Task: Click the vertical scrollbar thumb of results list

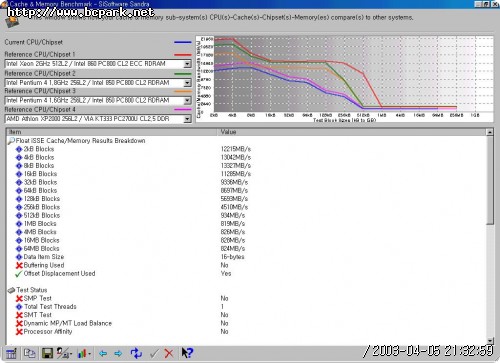Action: click(490, 180)
